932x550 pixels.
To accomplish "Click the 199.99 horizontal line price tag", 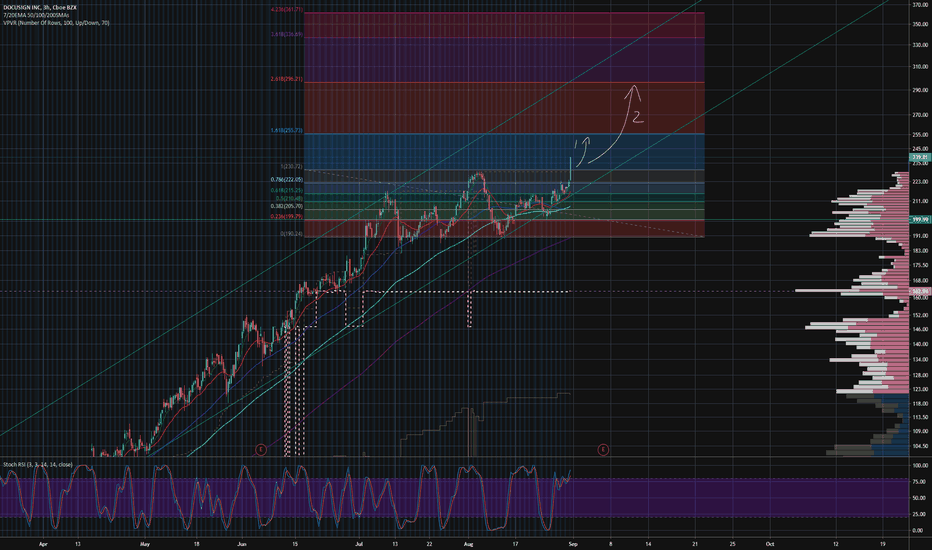I will [x=920, y=219].
